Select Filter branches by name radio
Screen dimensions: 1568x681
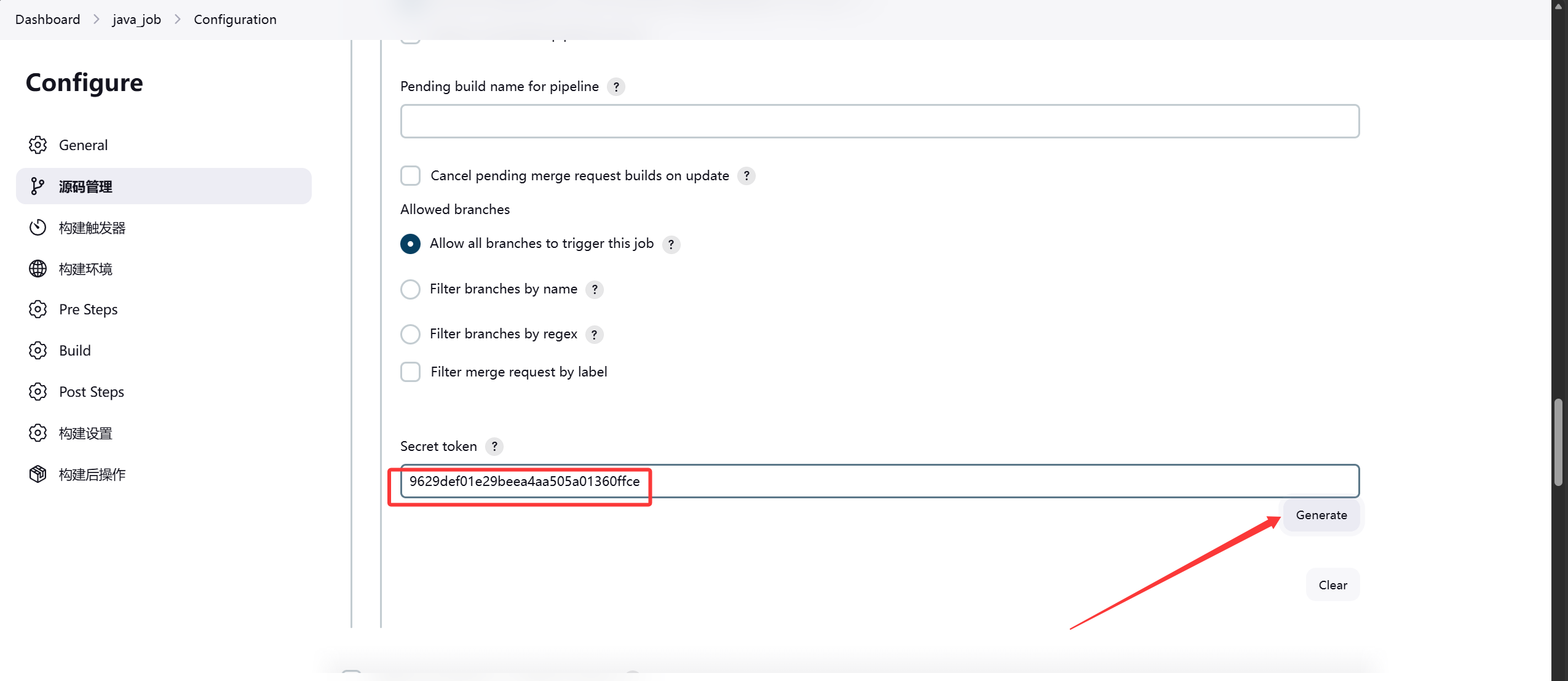pyautogui.click(x=410, y=289)
